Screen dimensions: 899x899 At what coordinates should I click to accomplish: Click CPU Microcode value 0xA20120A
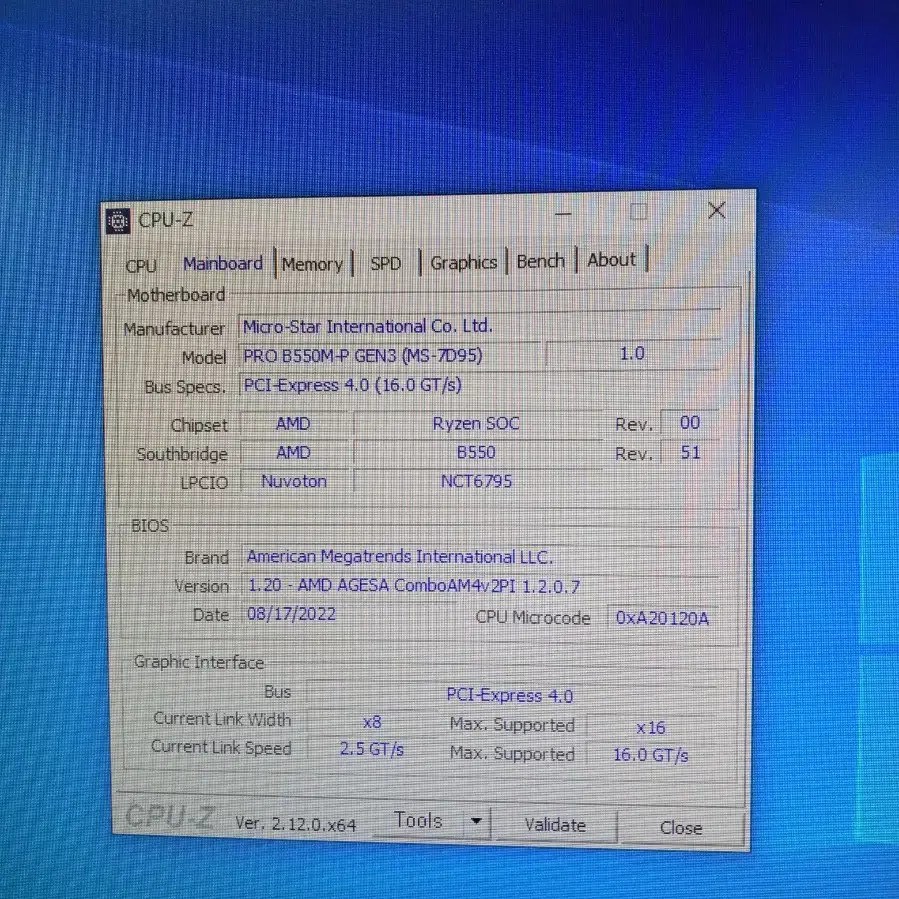[x=662, y=618]
